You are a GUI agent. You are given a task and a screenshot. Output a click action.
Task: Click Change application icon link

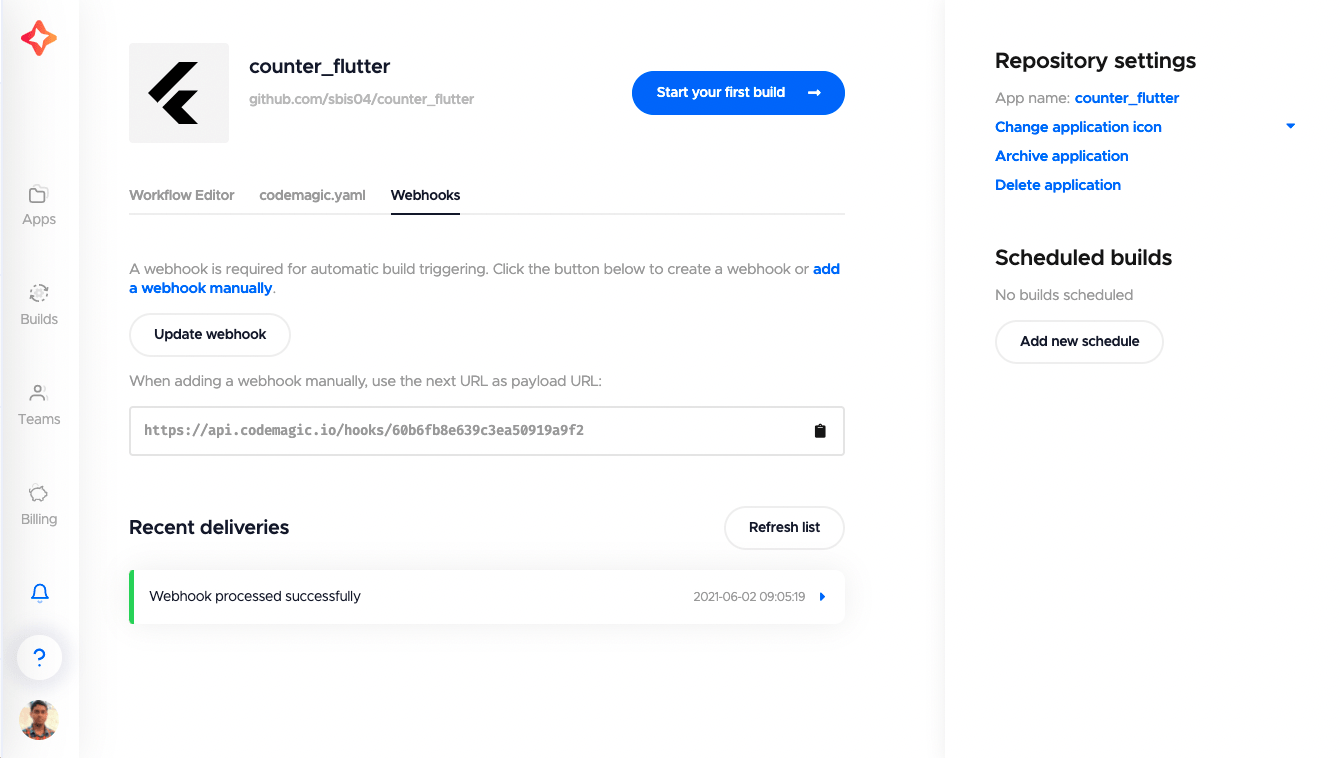click(x=1078, y=127)
